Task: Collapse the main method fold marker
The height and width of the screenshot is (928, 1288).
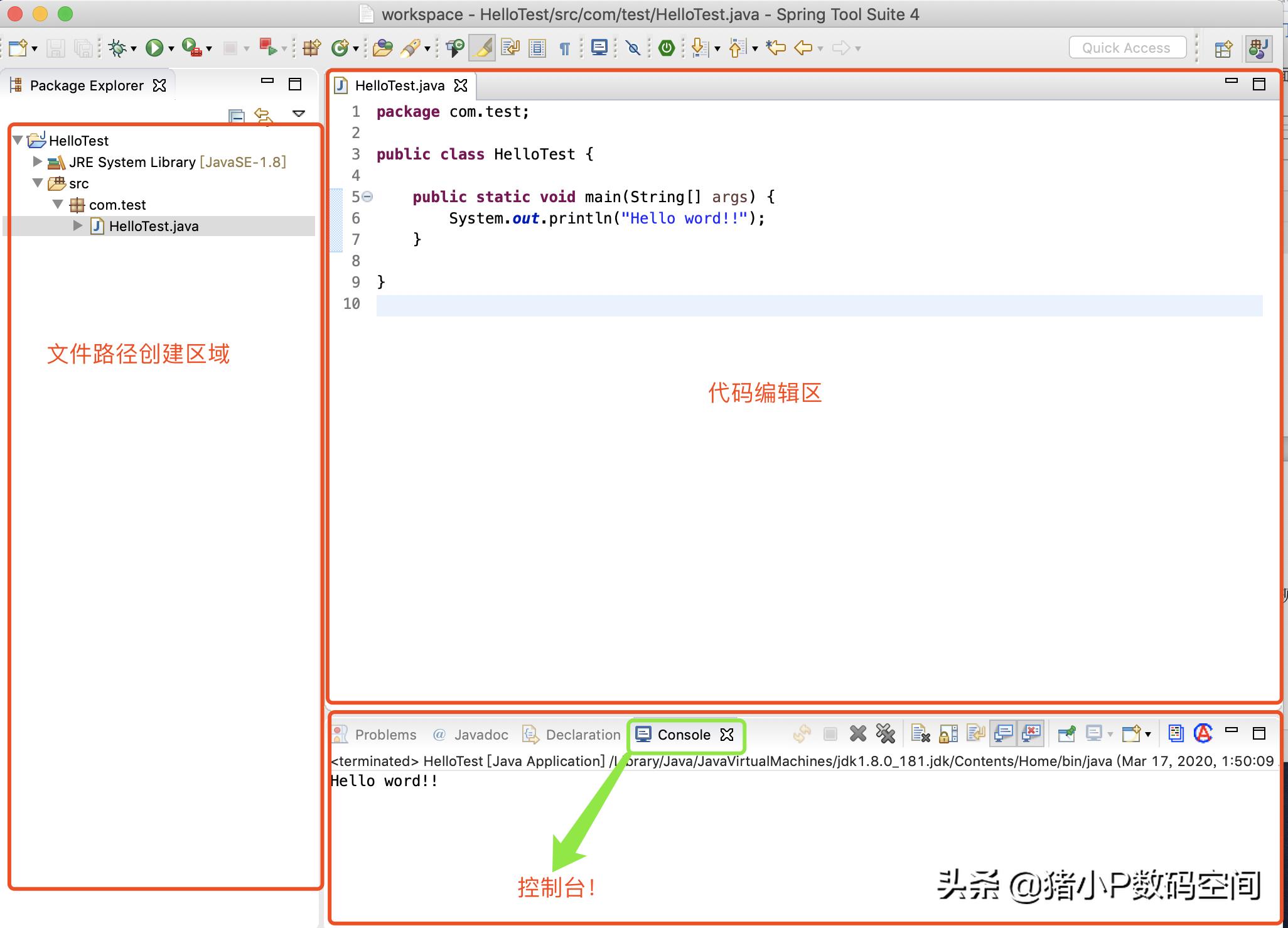Action: coord(368,197)
